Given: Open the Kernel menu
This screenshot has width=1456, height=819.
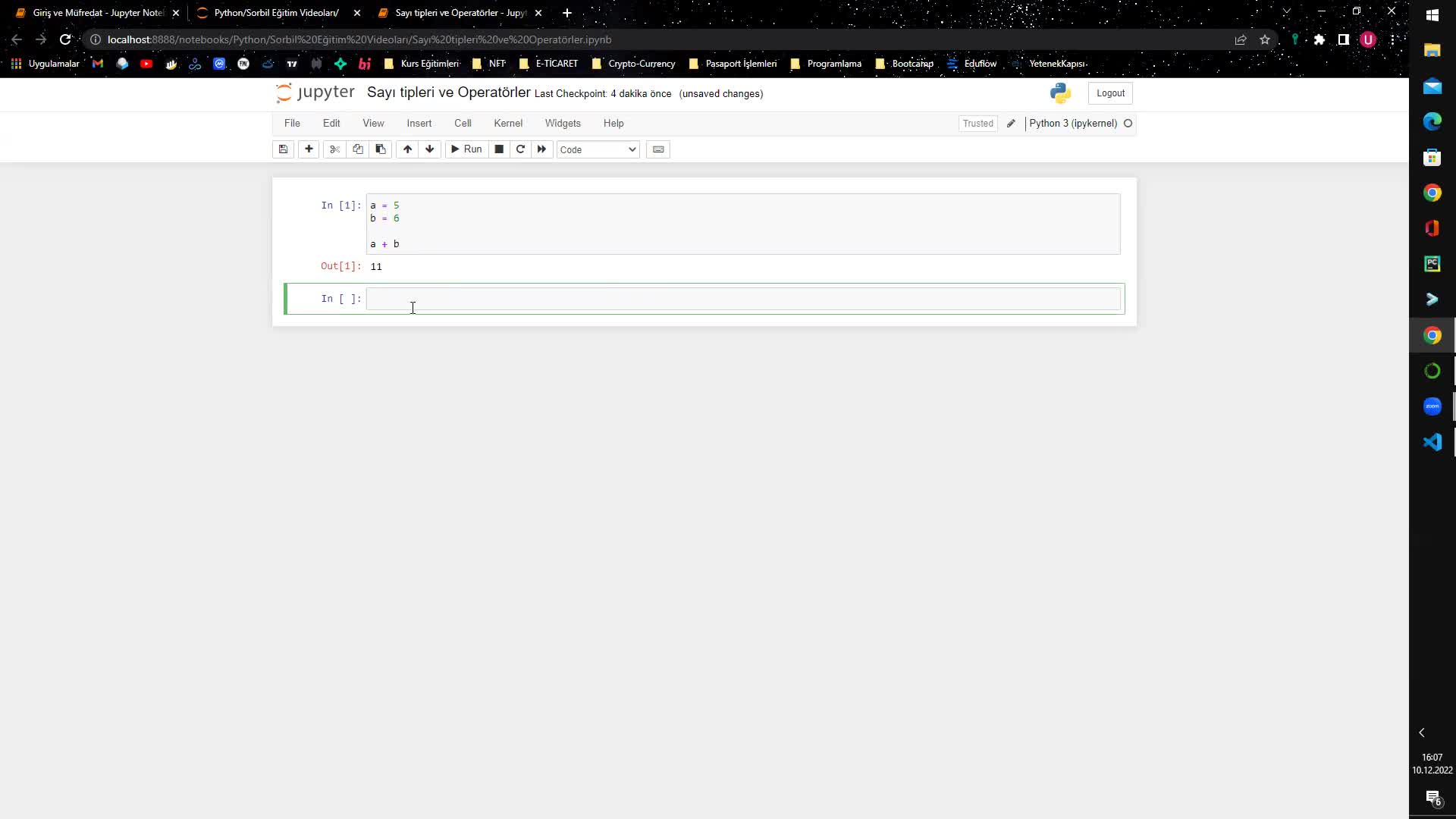Looking at the screenshot, I should (x=508, y=123).
